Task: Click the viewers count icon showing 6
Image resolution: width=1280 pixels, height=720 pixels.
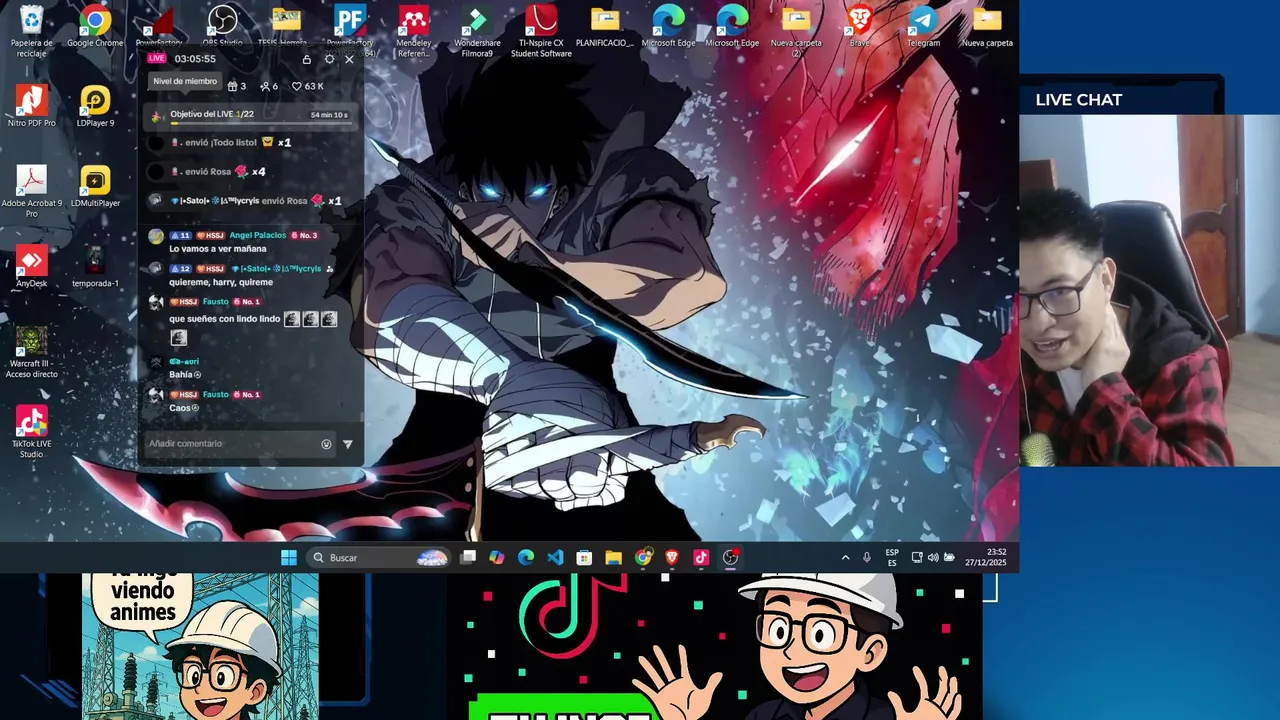Action: click(268, 86)
